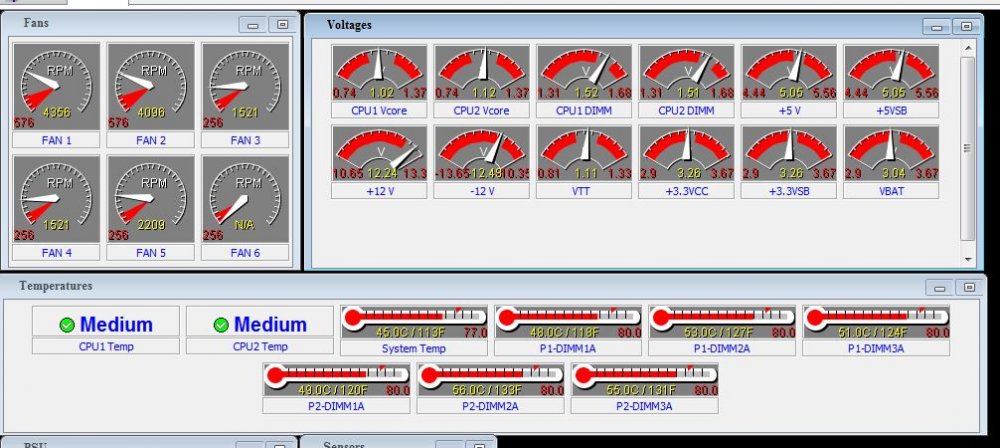Restore the Fans panel window

pyautogui.click(x=282, y=24)
